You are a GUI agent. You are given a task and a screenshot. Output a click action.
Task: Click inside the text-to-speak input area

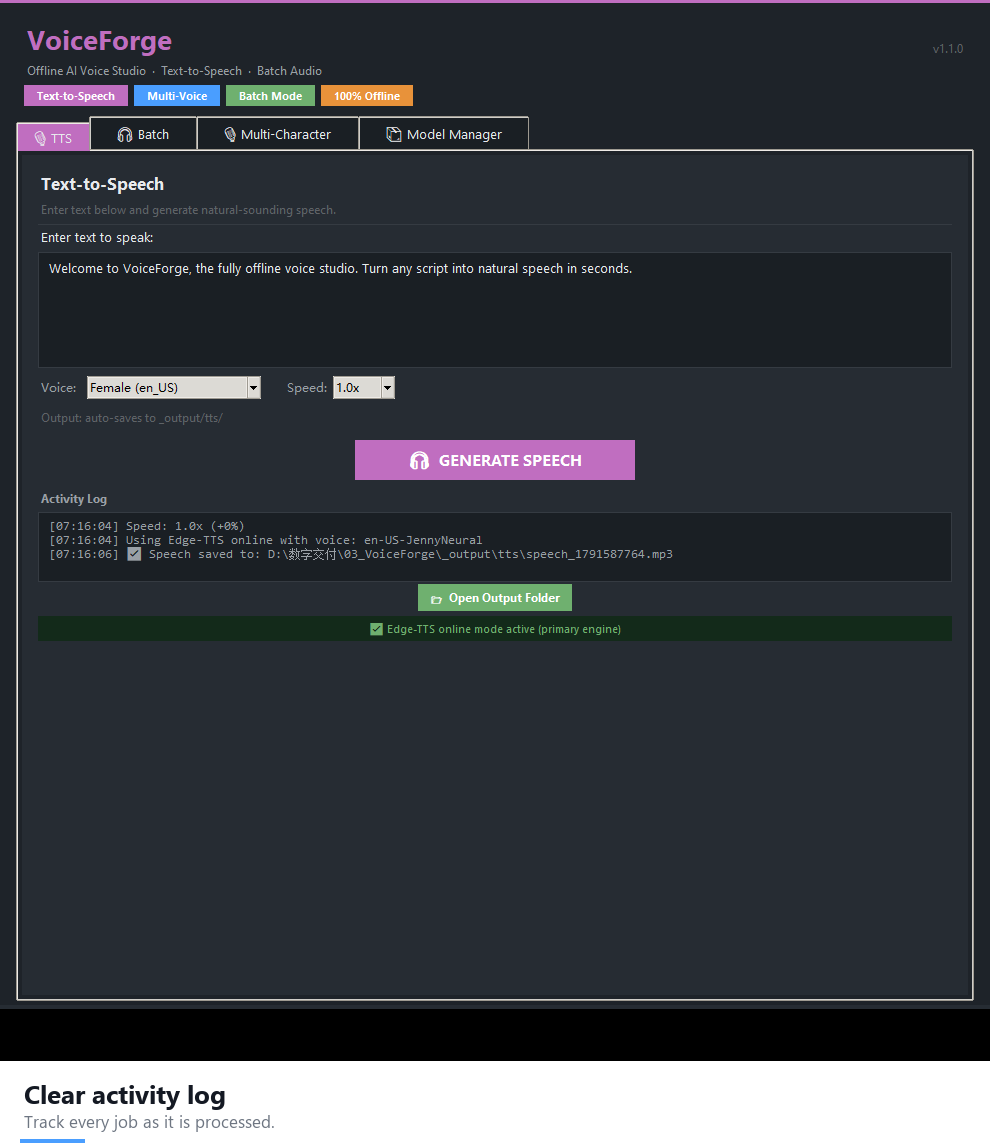click(494, 310)
